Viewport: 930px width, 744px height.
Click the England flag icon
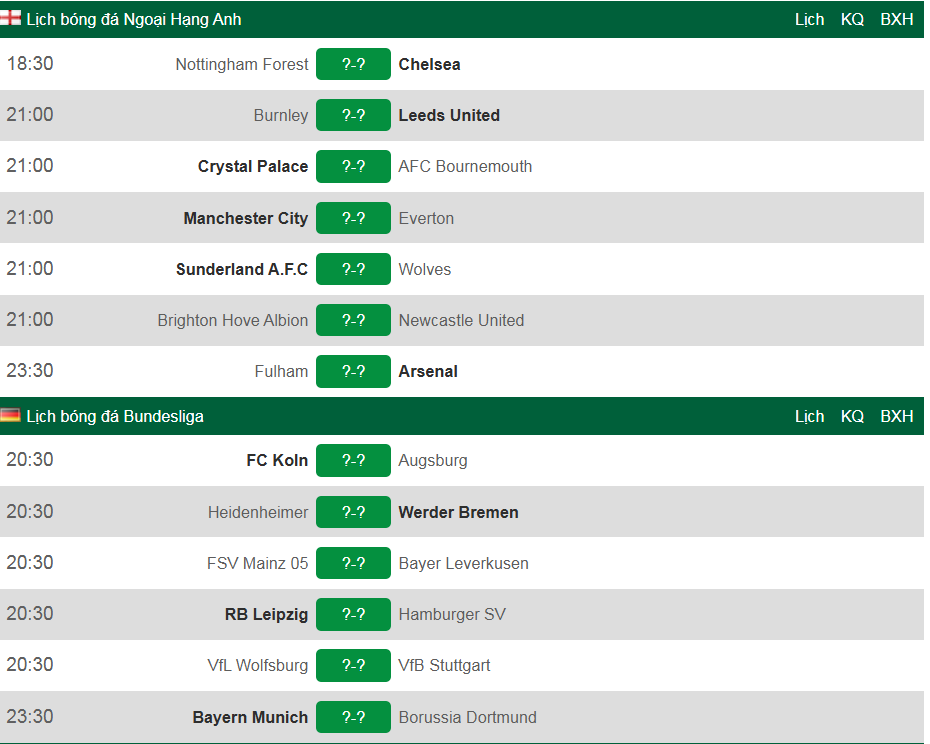pyautogui.click(x=11, y=18)
